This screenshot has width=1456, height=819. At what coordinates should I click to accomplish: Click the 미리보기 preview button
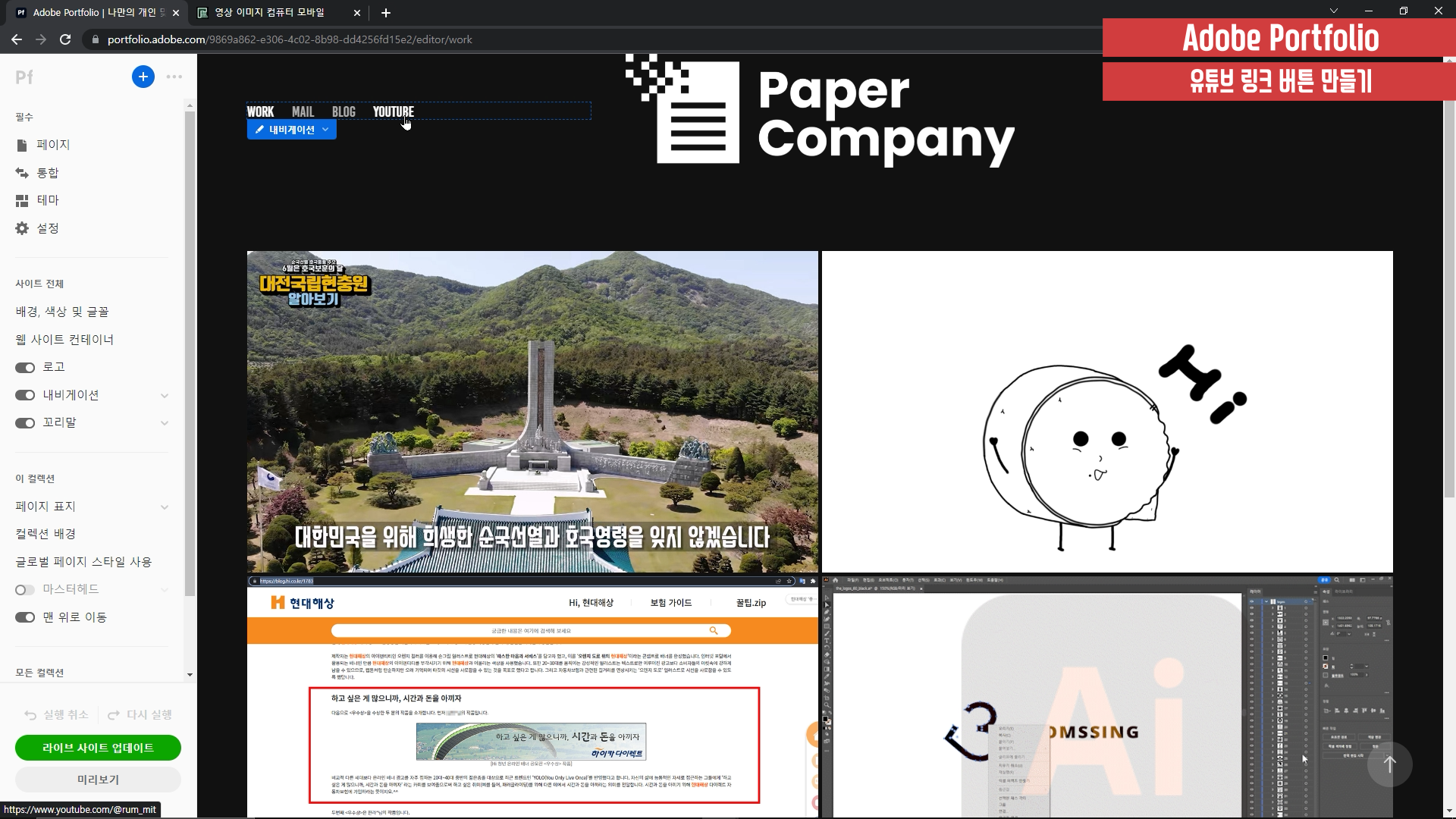coord(98,780)
